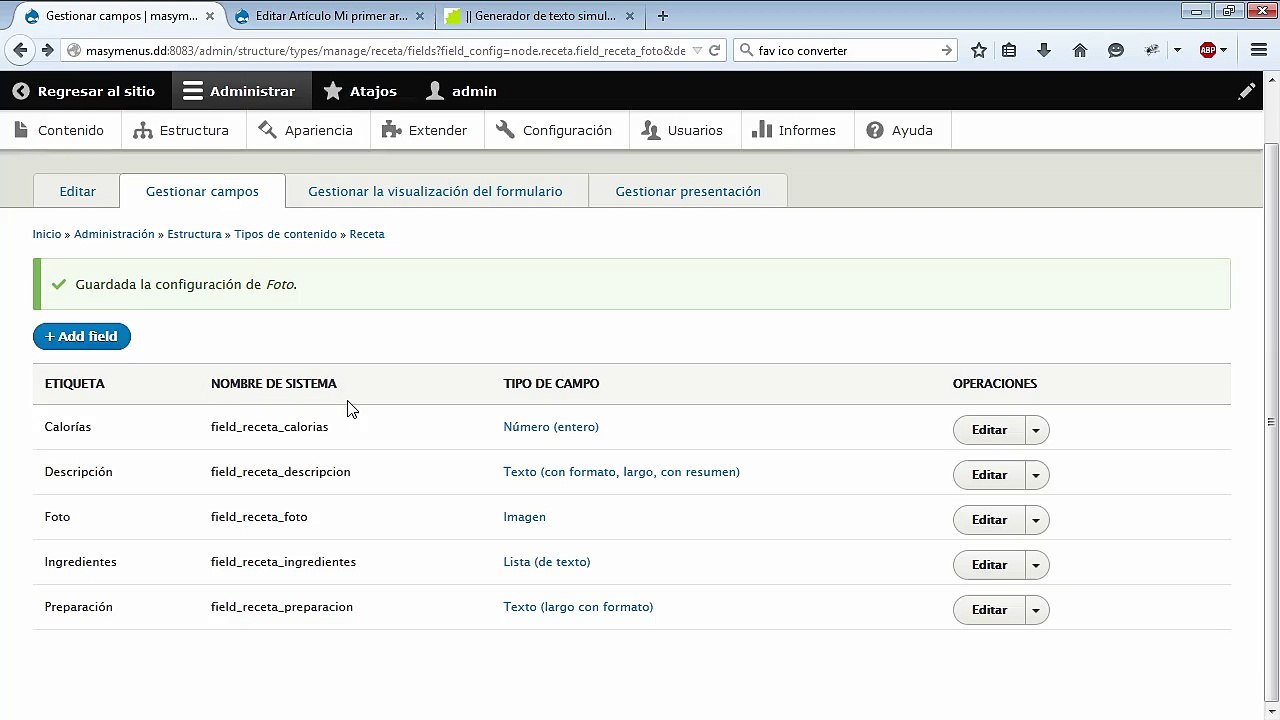Click the search go arrow in search box
The image size is (1280, 720).
tap(946, 51)
